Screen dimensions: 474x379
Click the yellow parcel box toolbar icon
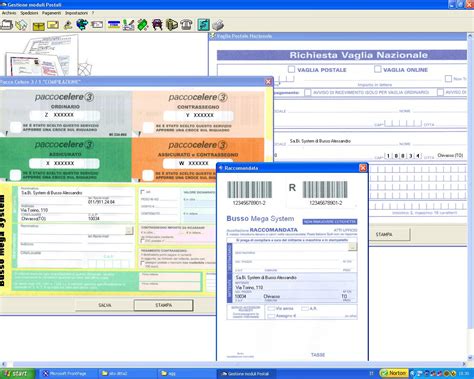[38, 25]
